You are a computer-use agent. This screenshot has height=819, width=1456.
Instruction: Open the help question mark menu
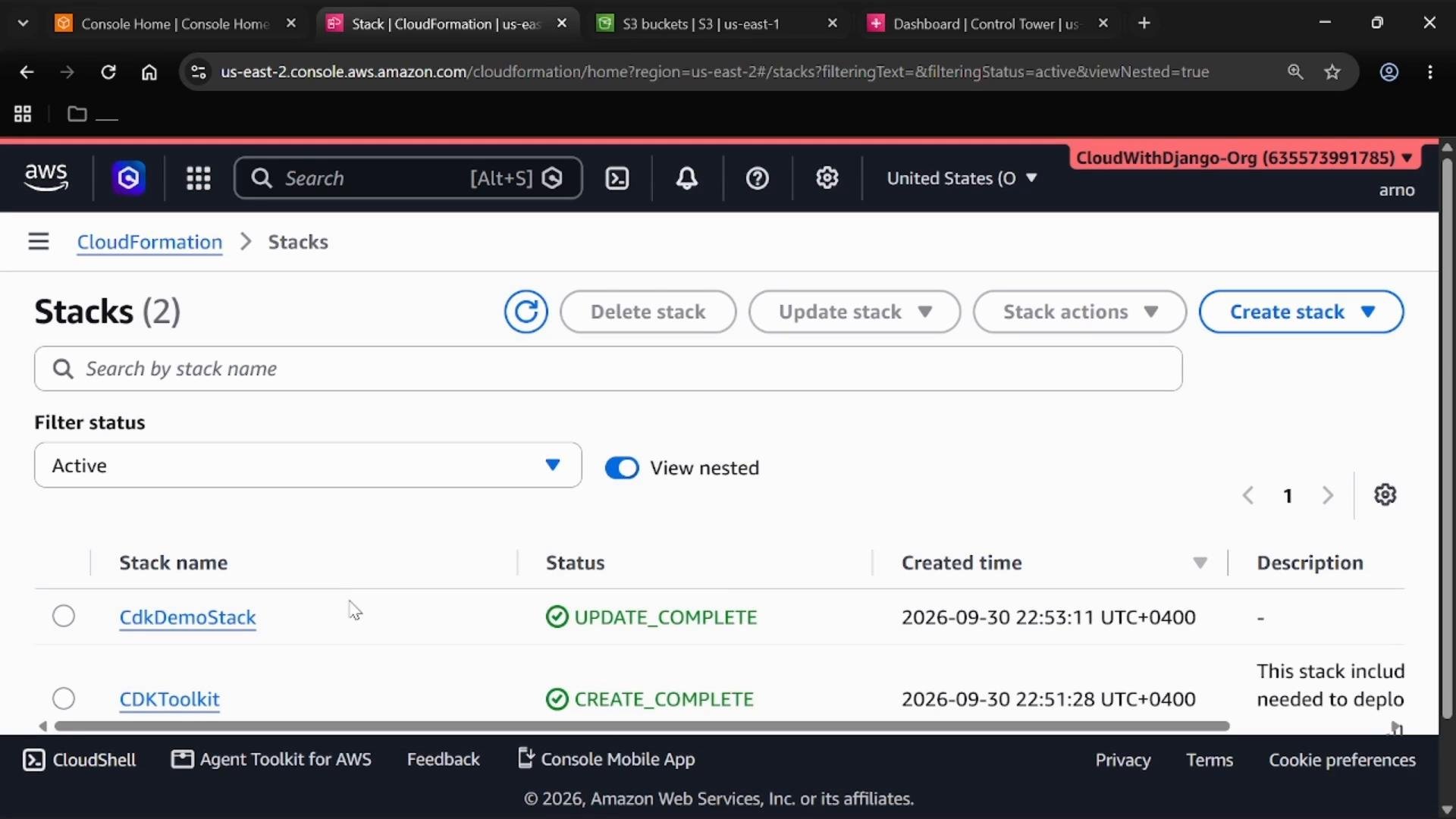tap(757, 178)
